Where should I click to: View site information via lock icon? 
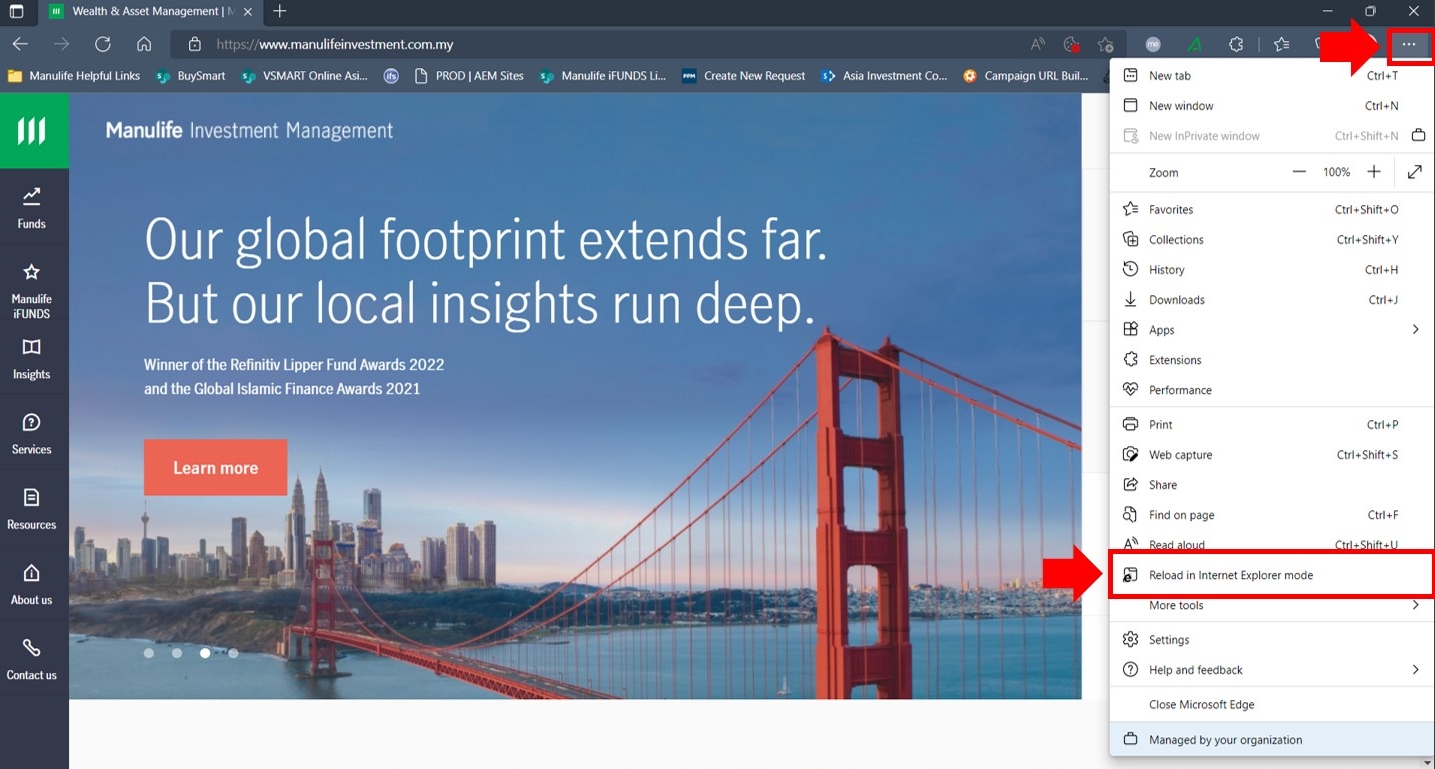(x=195, y=44)
